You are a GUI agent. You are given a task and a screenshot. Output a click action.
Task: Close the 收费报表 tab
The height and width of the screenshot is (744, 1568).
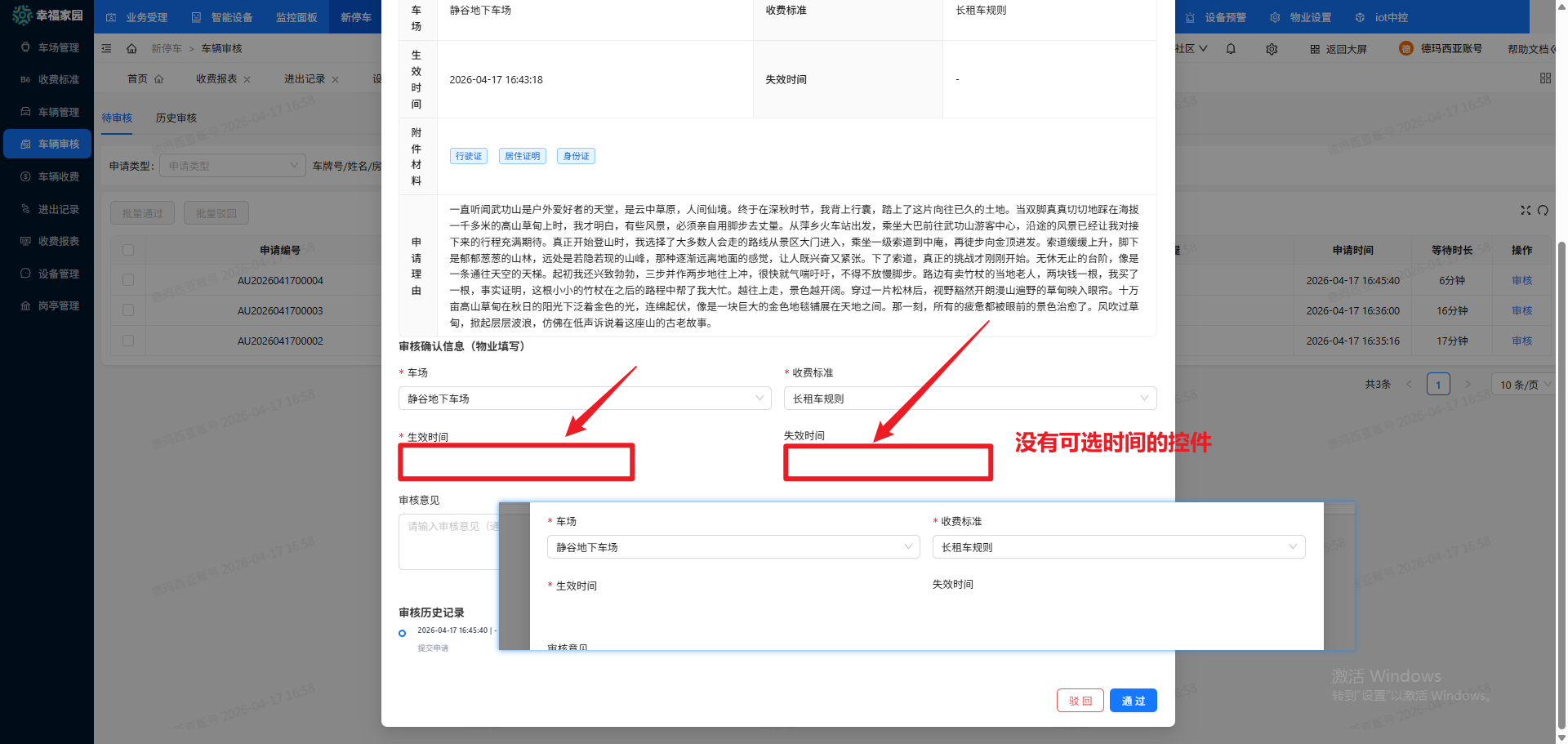[247, 79]
